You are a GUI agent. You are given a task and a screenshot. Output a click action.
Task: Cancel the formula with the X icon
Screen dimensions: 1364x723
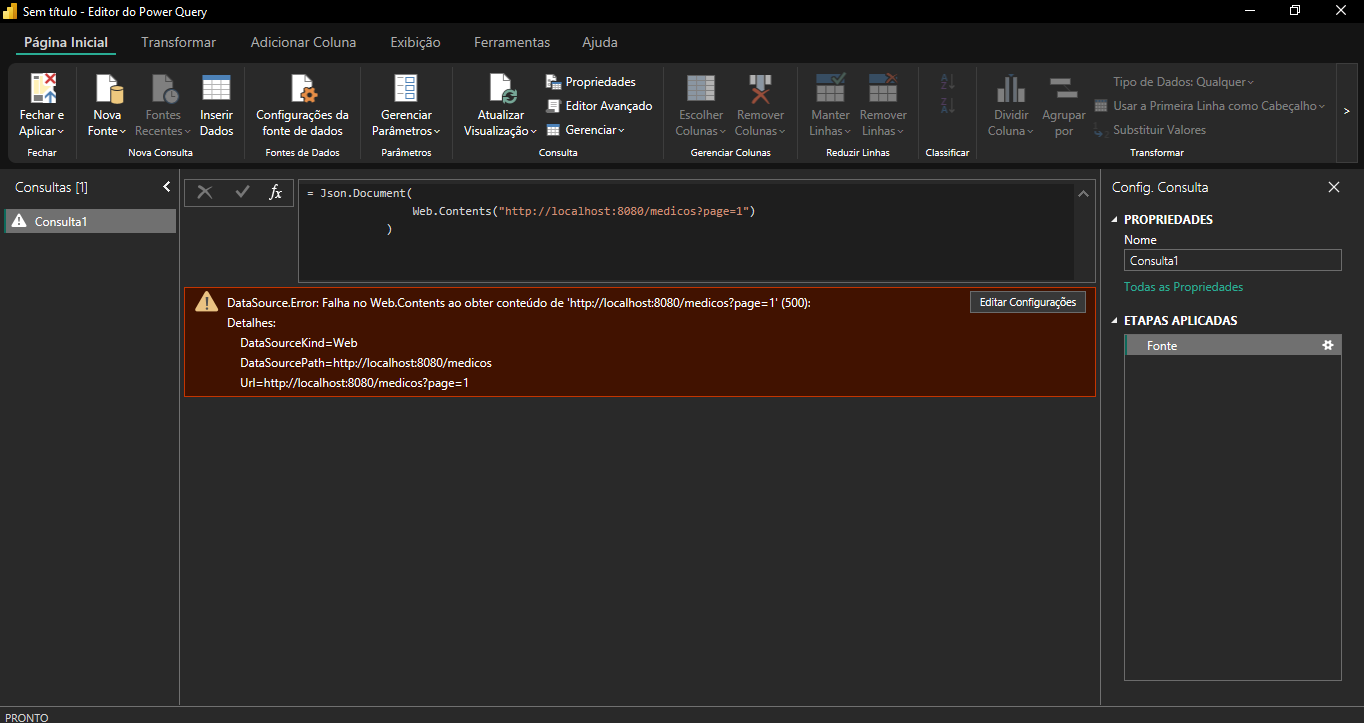pos(205,192)
